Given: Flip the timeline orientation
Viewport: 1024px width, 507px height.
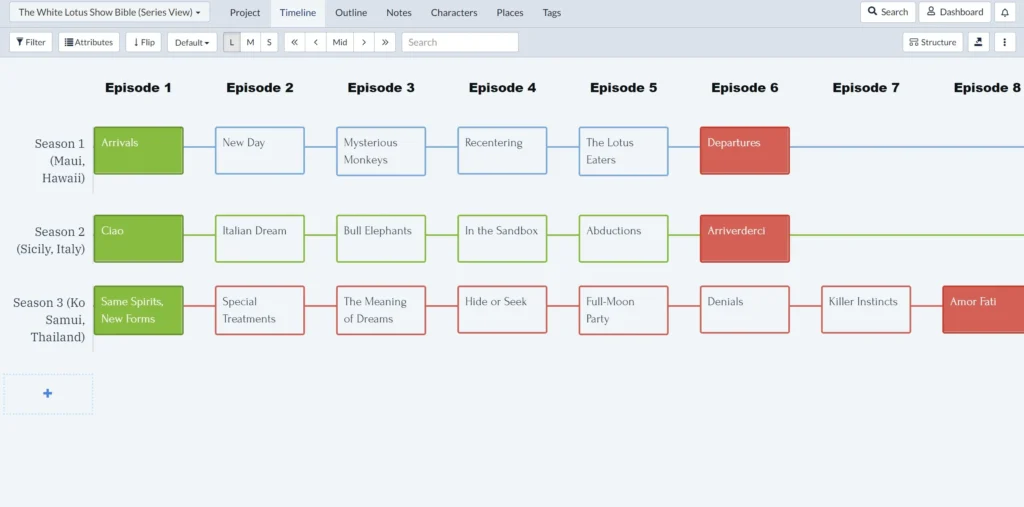Looking at the screenshot, I should (144, 42).
